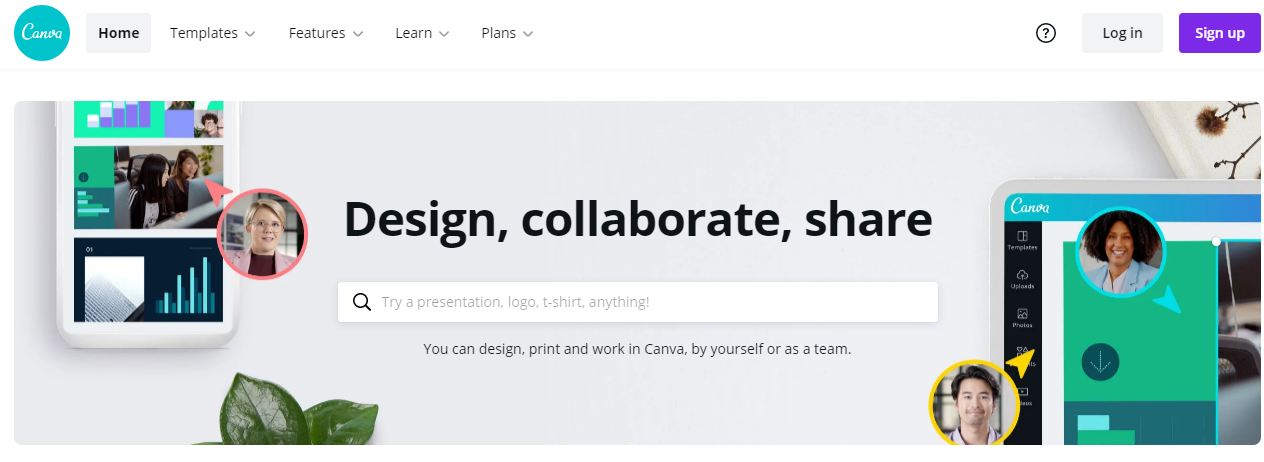Click the man's yellow-ringed avatar
This screenshot has width=1264, height=462.
pos(974,404)
